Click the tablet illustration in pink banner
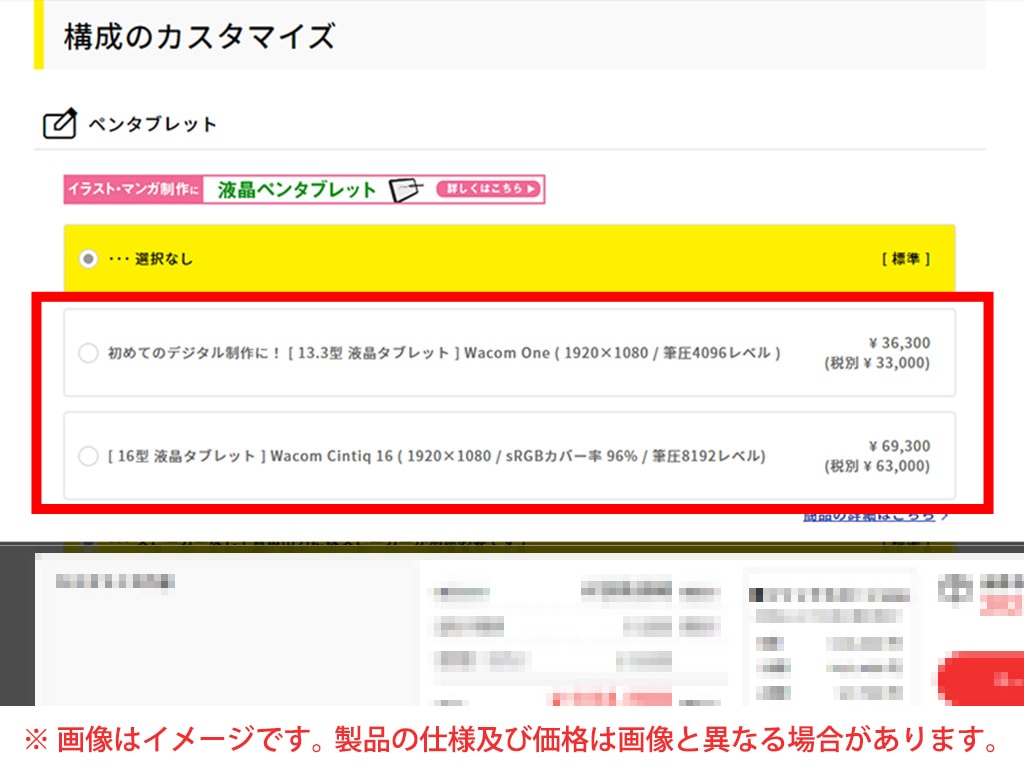Screen dimensions: 1024x768 click(x=406, y=190)
